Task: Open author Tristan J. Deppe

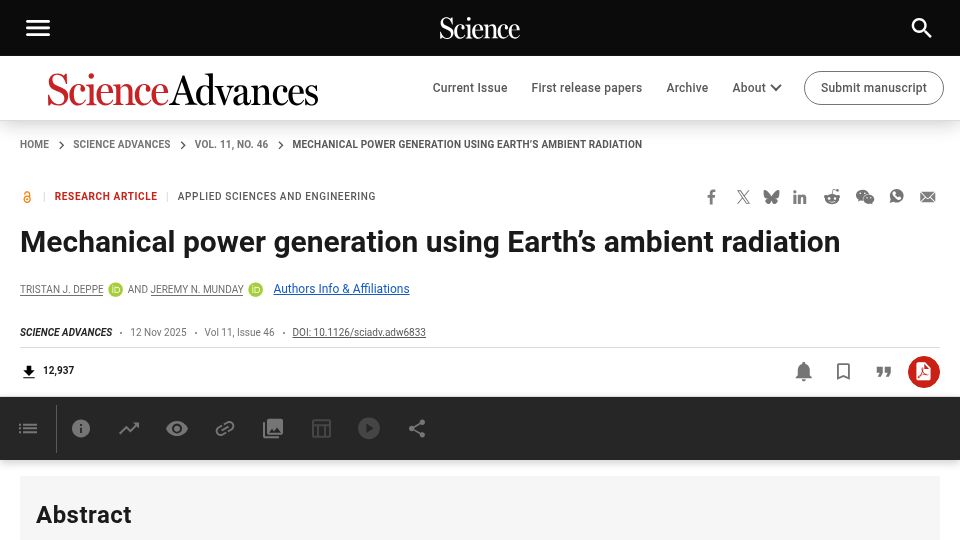Action: coord(61,290)
